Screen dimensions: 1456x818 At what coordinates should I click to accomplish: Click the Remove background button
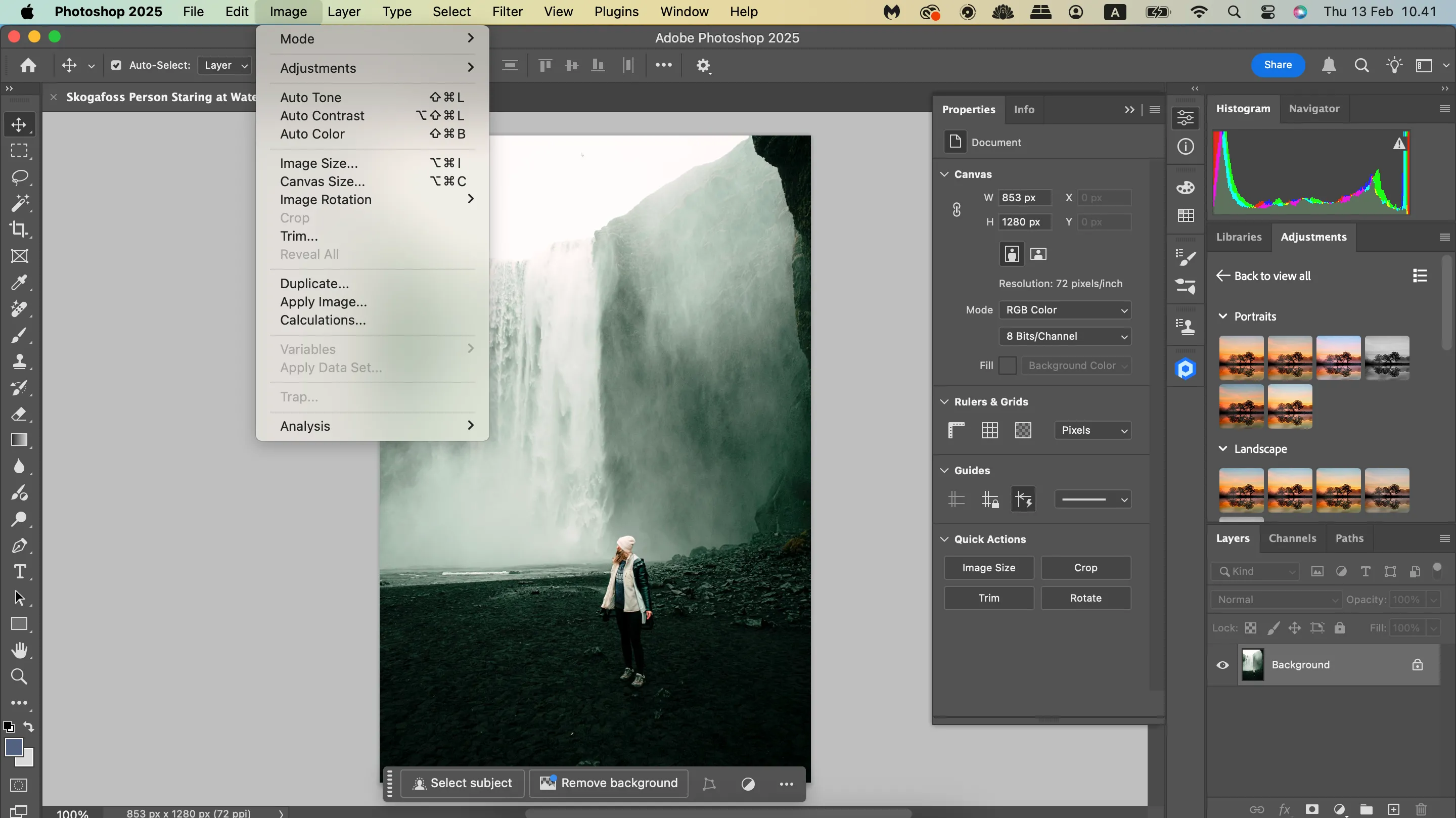608,783
